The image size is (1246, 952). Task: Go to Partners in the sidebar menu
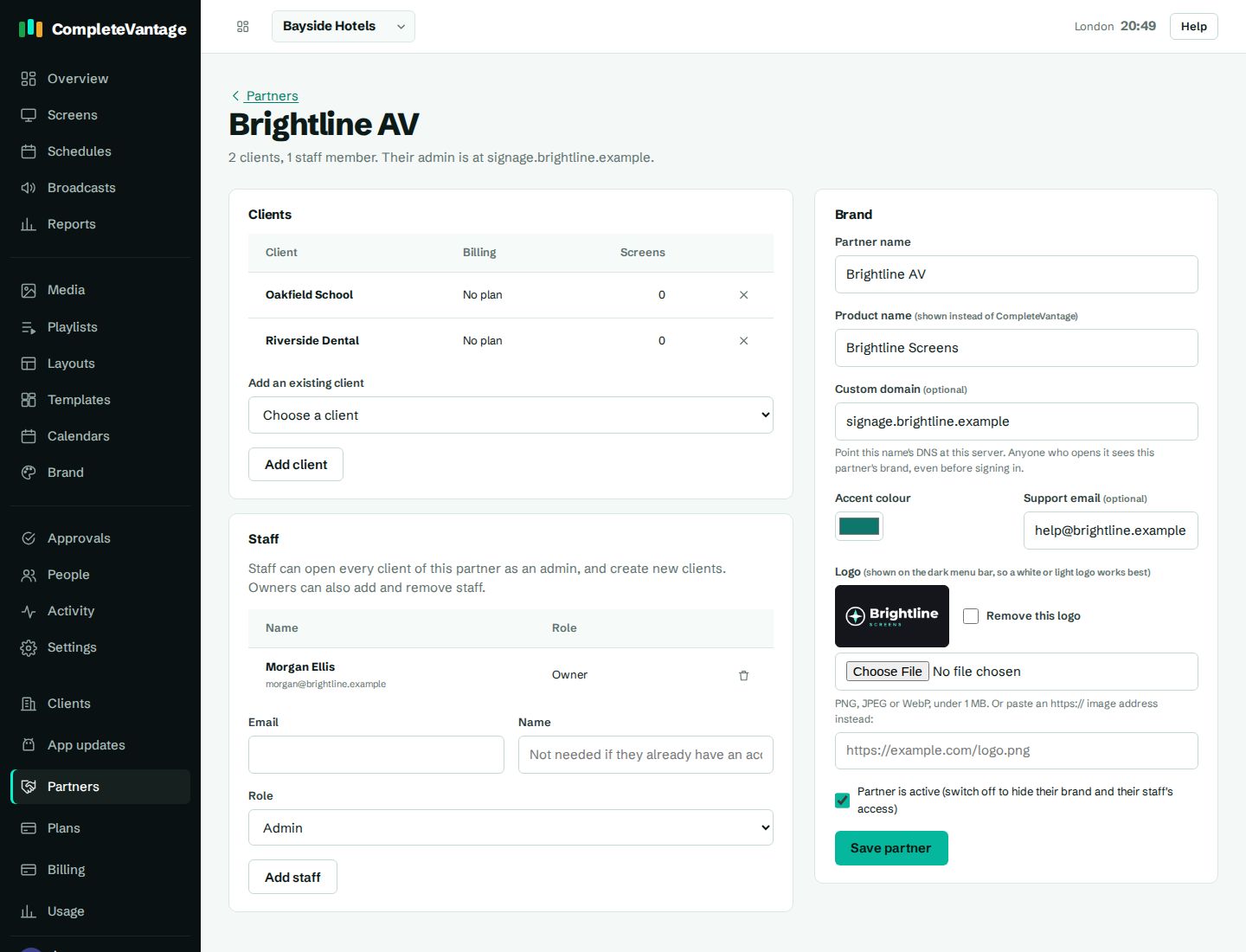100,787
